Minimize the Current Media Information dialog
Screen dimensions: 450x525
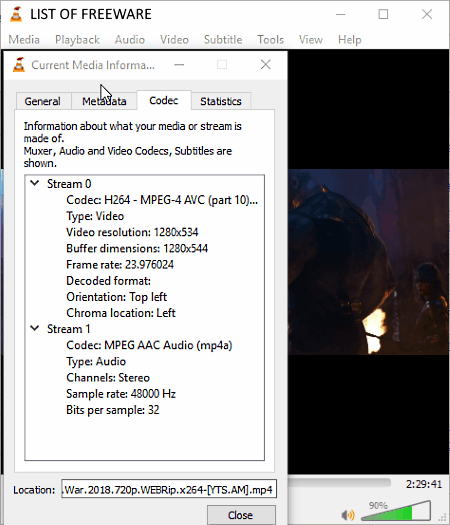[179, 65]
